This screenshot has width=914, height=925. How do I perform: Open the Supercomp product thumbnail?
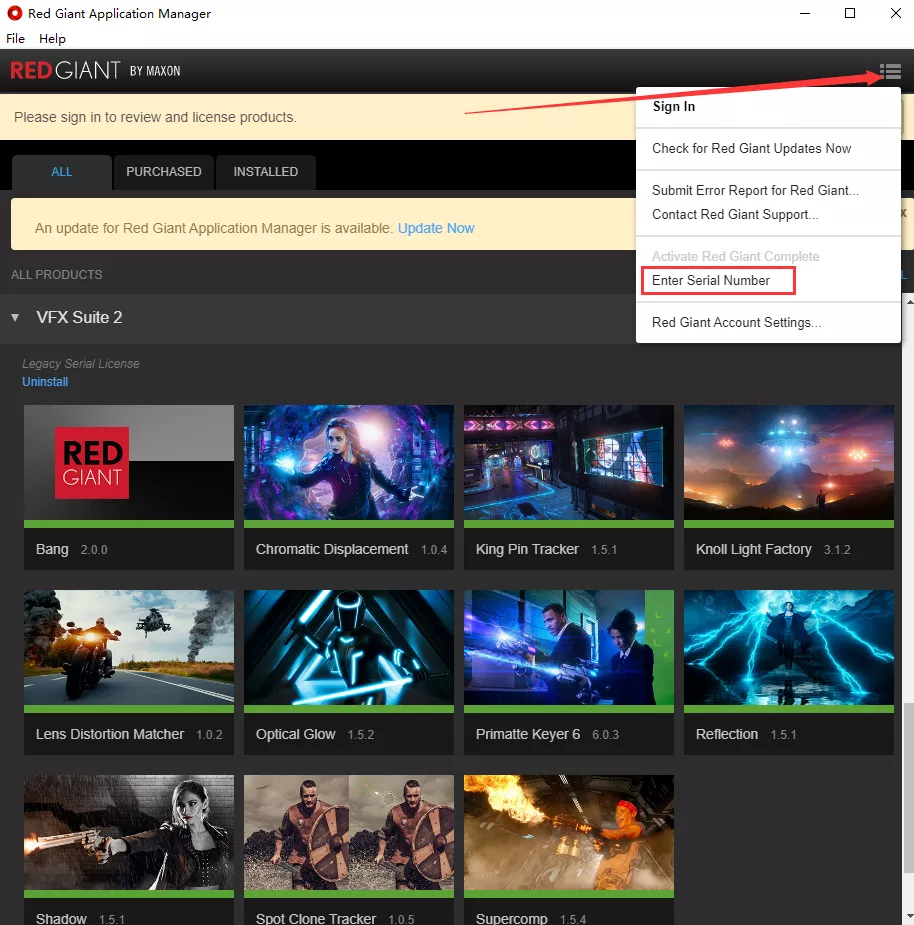pos(569,833)
